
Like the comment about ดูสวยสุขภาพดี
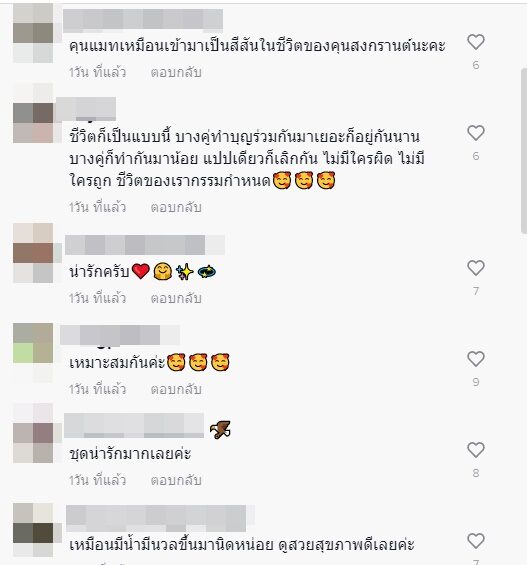475,541
